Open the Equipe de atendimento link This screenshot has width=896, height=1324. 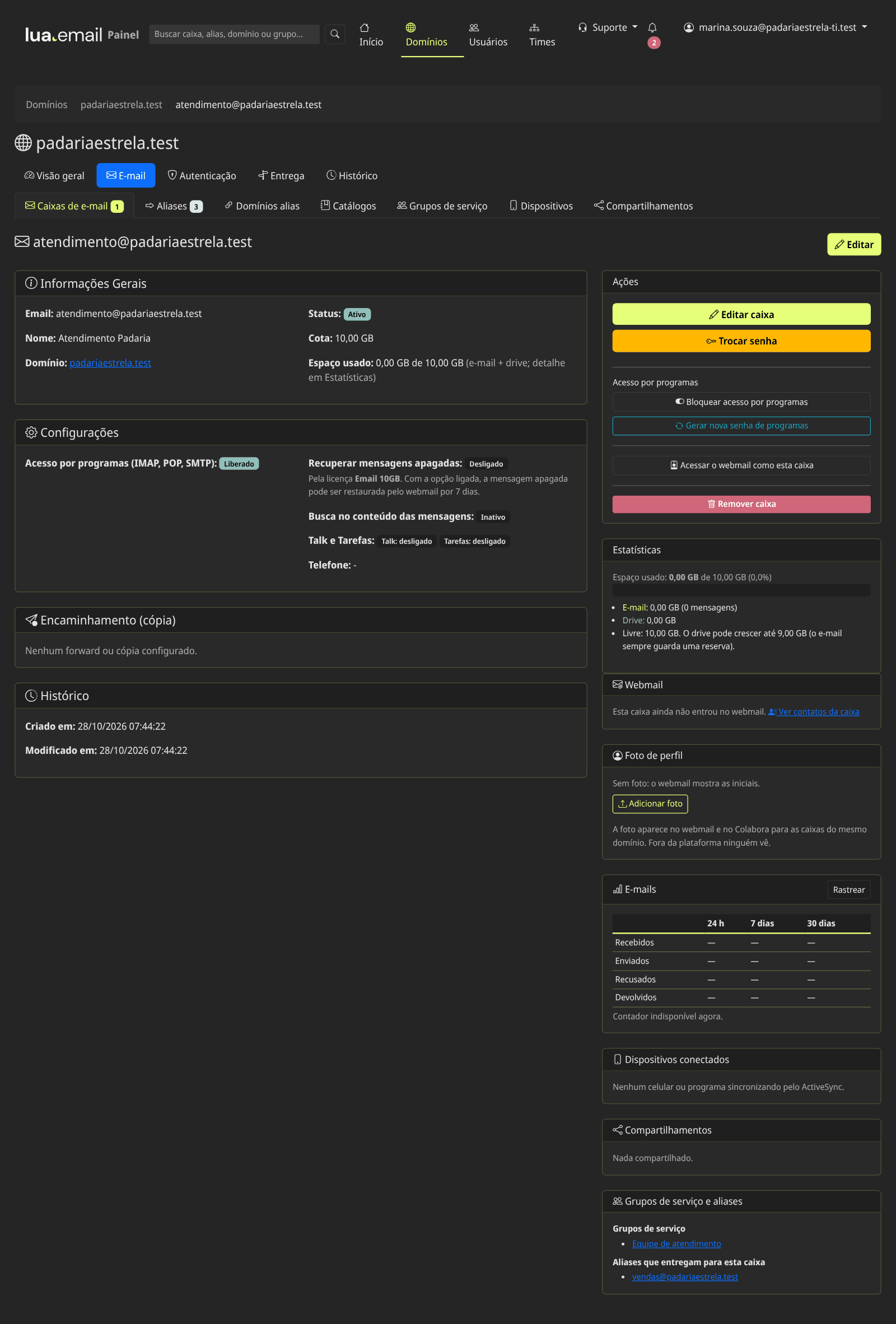point(676,1243)
